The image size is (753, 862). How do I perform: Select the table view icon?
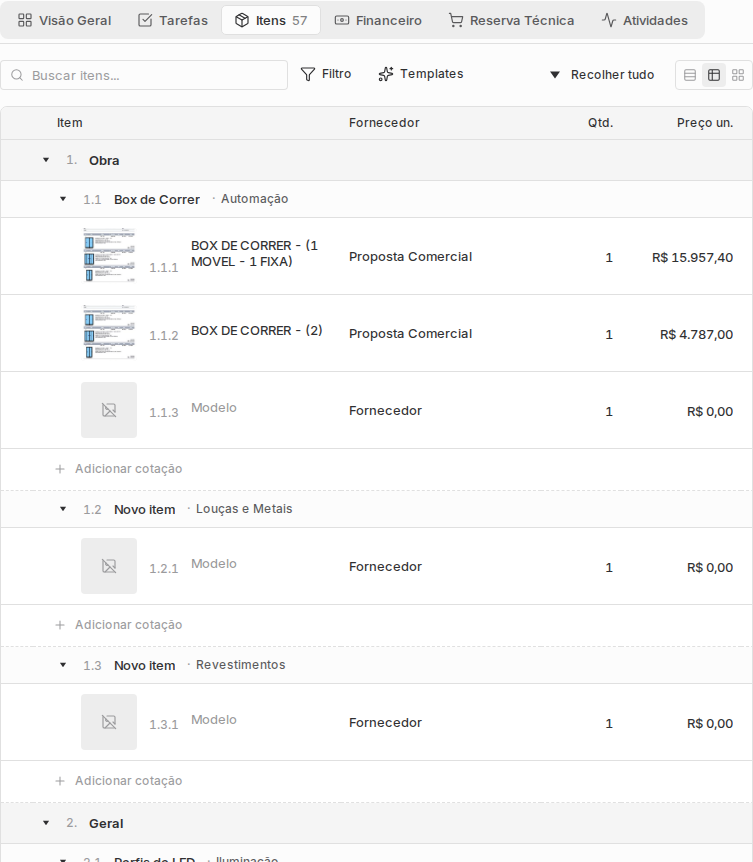(714, 75)
